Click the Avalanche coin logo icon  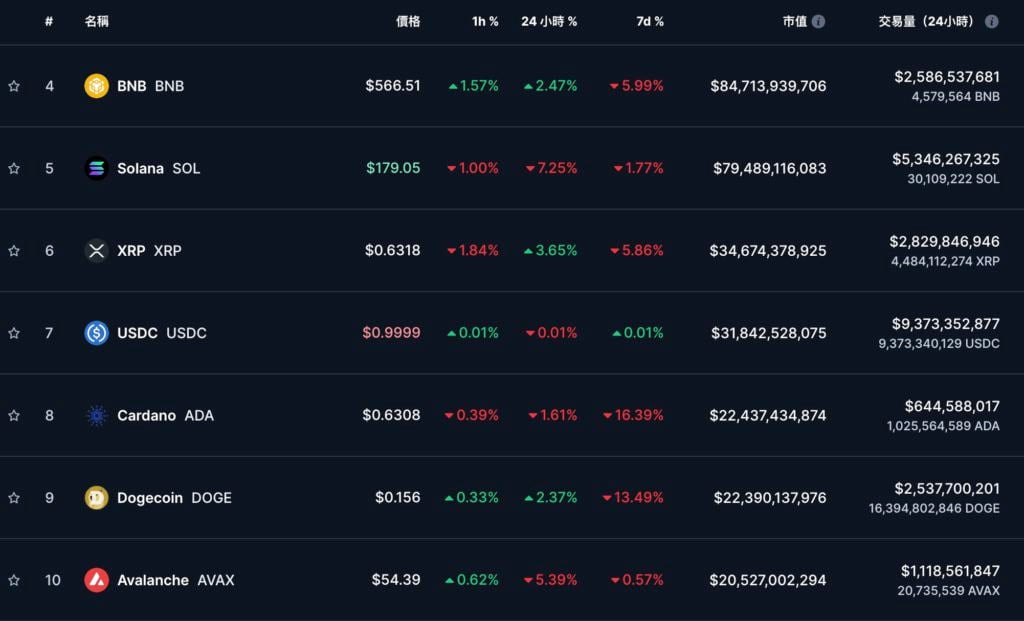coord(96,580)
